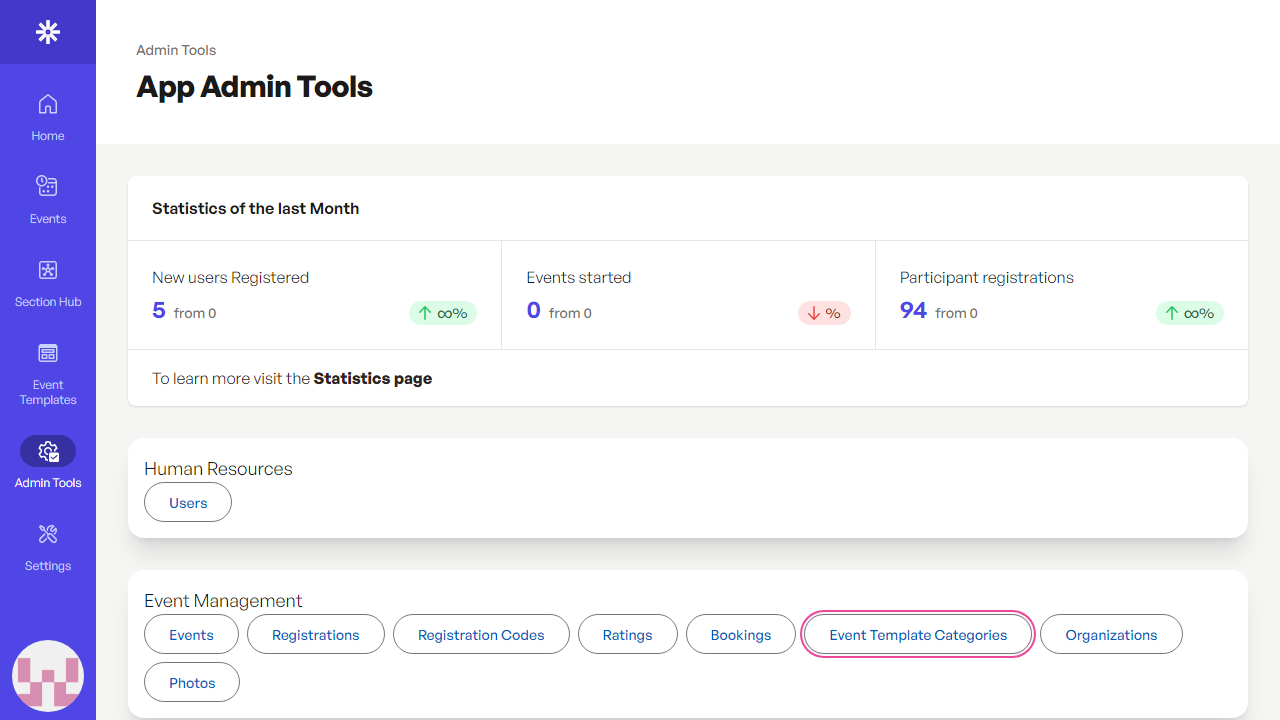Image resolution: width=1280 pixels, height=720 pixels.
Task: Open the Home sidebar icon
Action: (48, 105)
